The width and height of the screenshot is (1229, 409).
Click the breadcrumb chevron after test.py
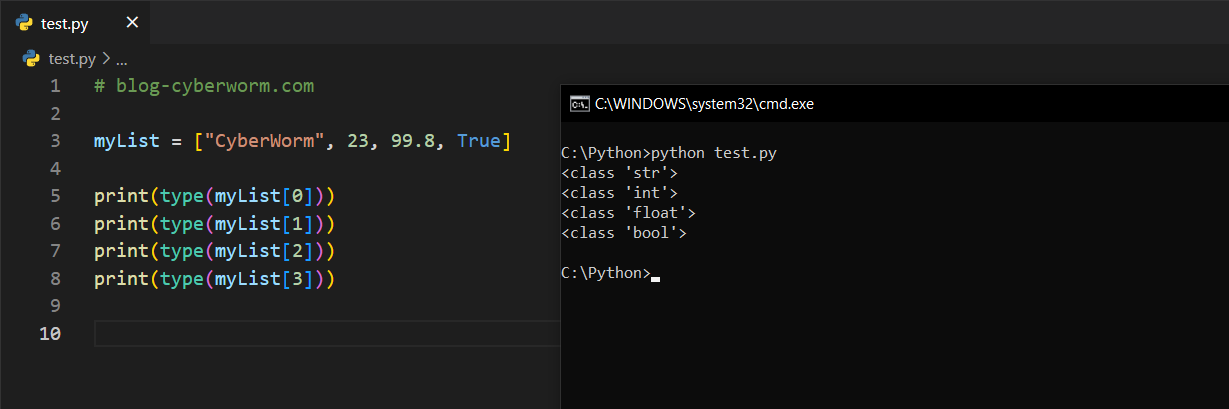tap(106, 59)
